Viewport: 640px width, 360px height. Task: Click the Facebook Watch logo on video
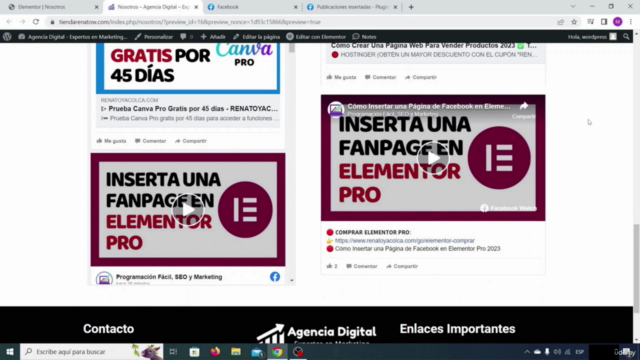coord(508,208)
